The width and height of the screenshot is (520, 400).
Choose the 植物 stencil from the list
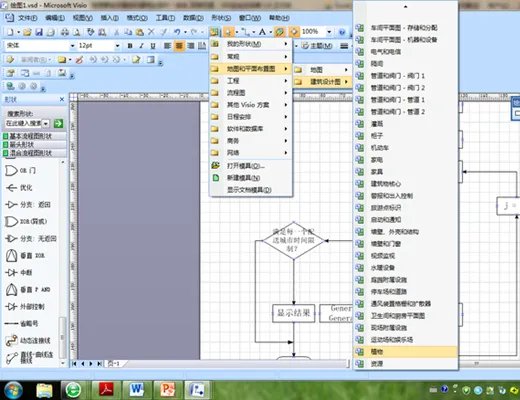point(405,352)
